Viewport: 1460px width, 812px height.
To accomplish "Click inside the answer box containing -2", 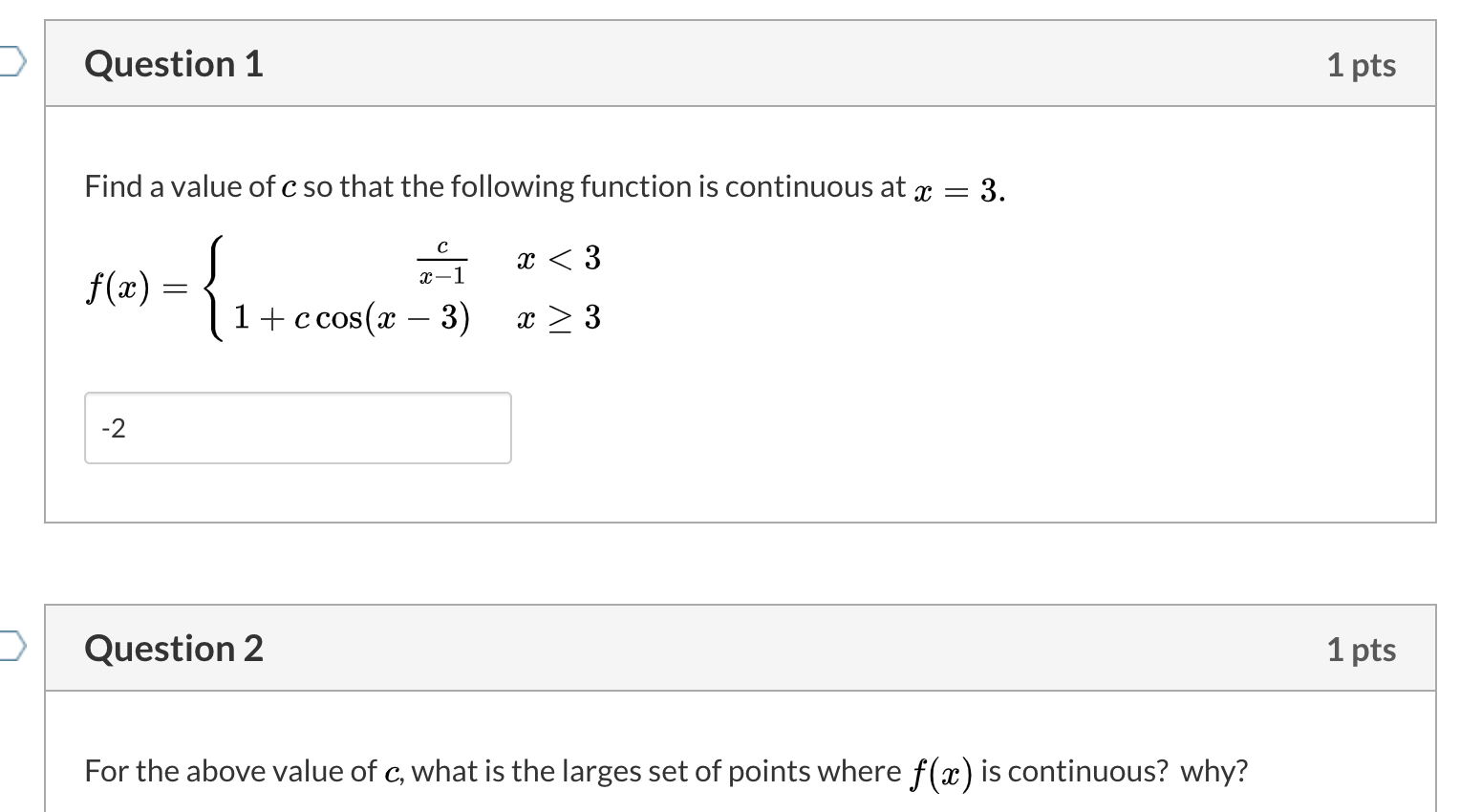I will 296,427.
